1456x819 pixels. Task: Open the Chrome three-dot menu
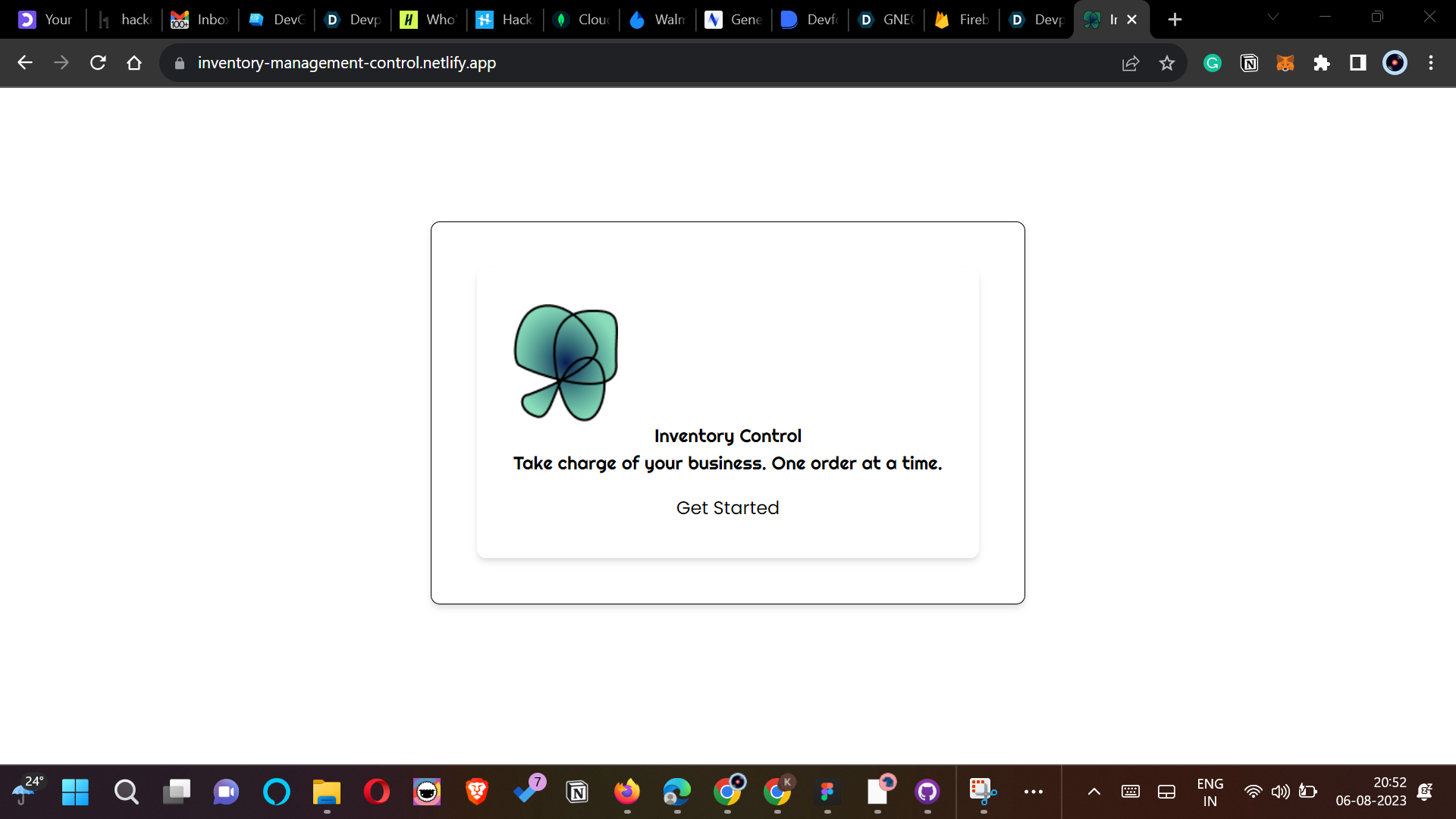click(1431, 63)
